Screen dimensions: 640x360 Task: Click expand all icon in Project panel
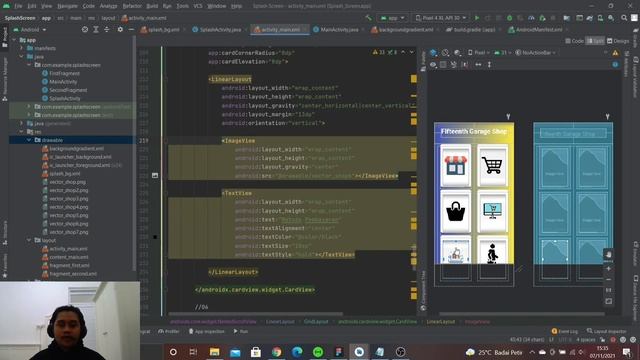(x=96, y=29)
